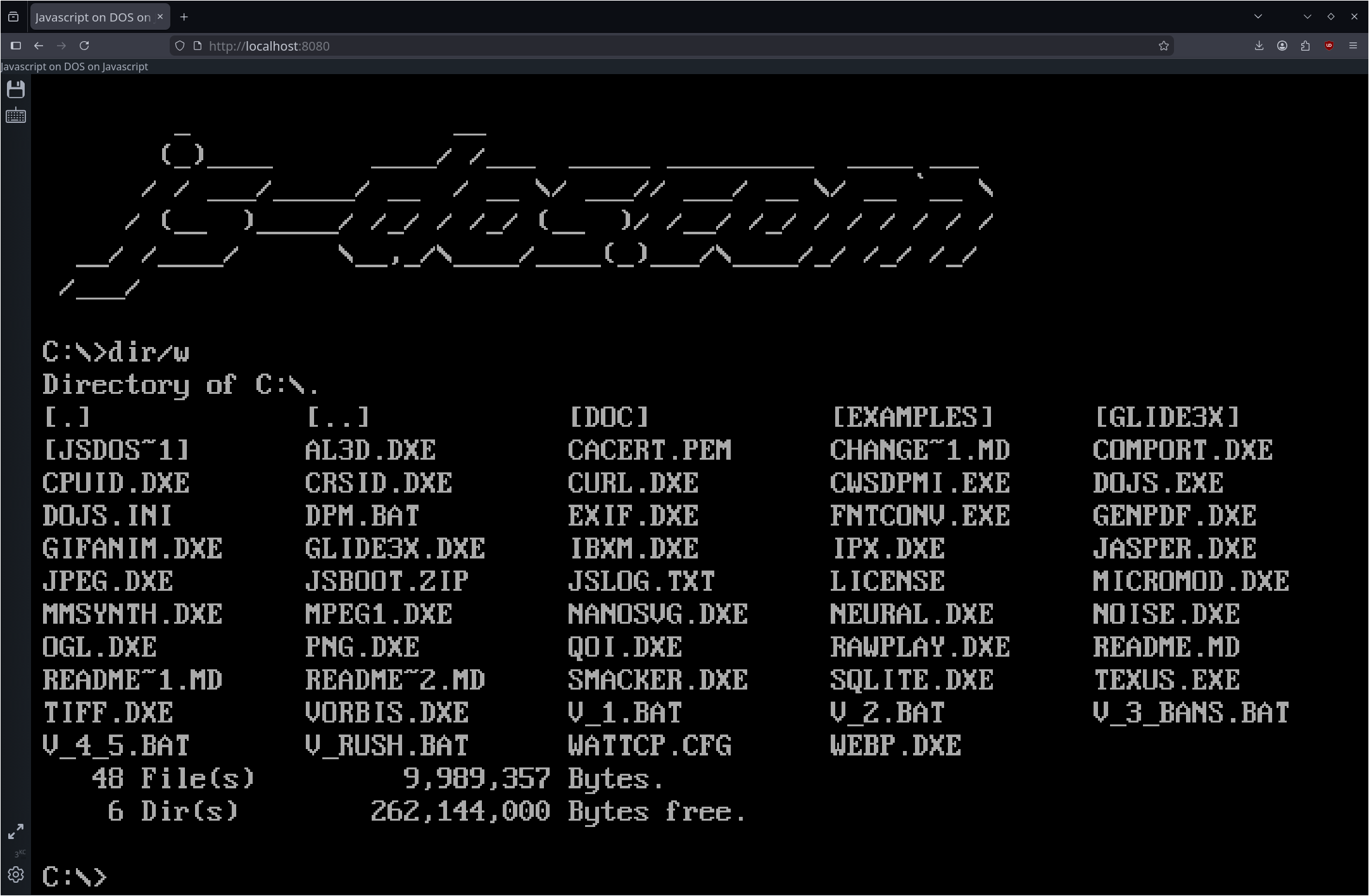The width and height of the screenshot is (1369, 896).
Task: Open a new tab with plus button
Action: pyautogui.click(x=184, y=17)
